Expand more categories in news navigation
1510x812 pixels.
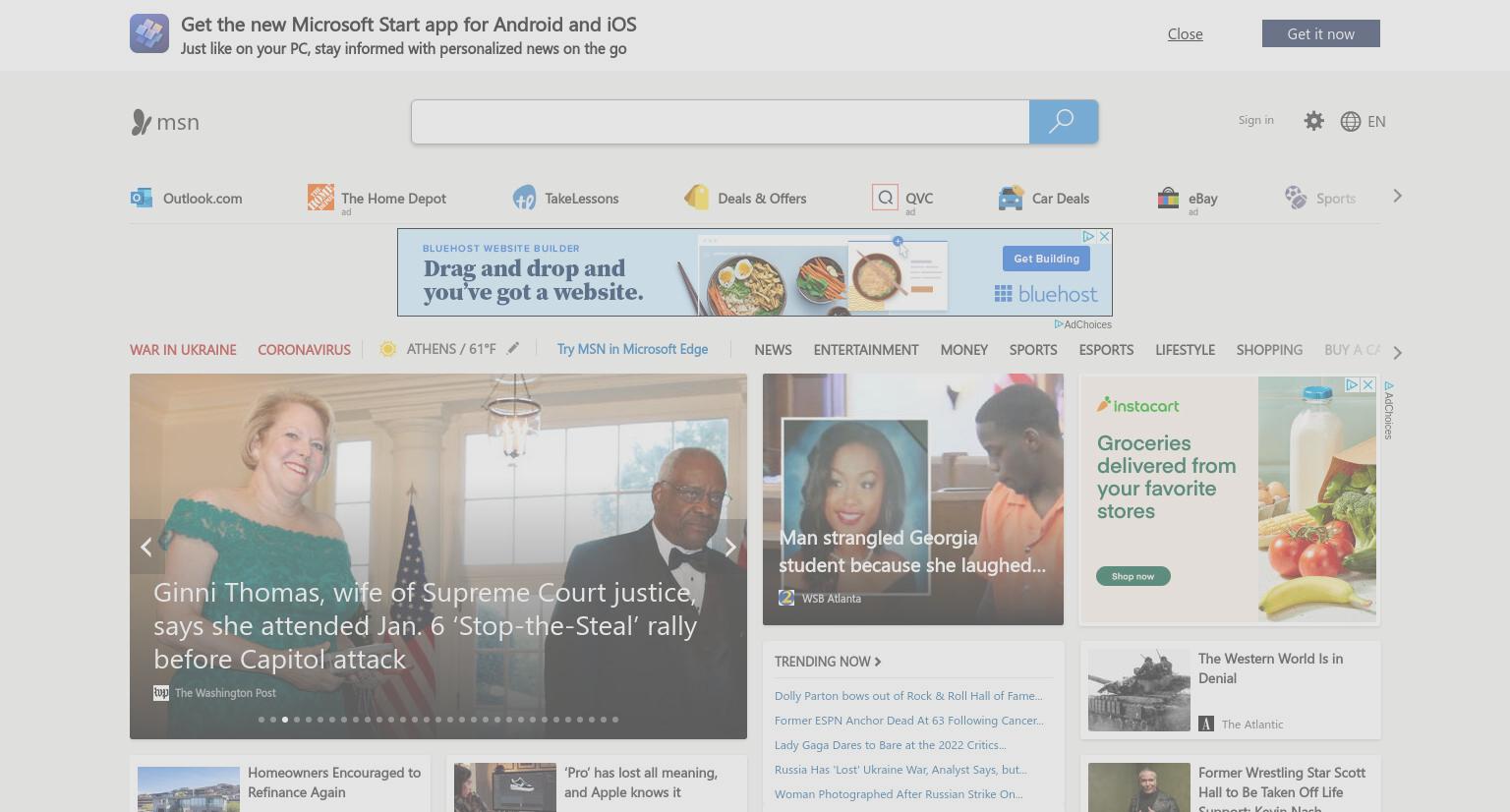[x=1397, y=352]
